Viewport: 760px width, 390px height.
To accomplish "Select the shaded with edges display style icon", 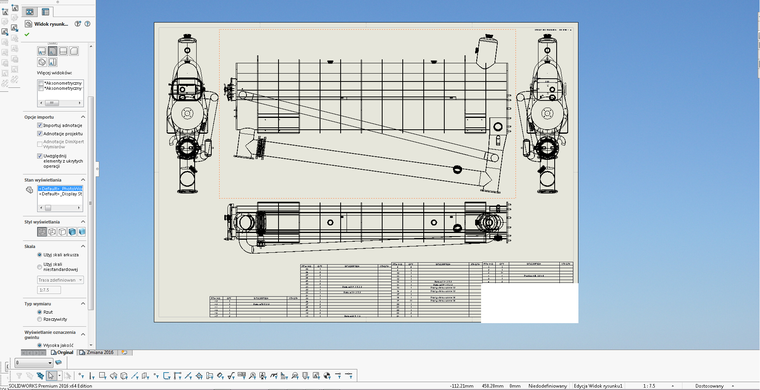I will point(72,232).
